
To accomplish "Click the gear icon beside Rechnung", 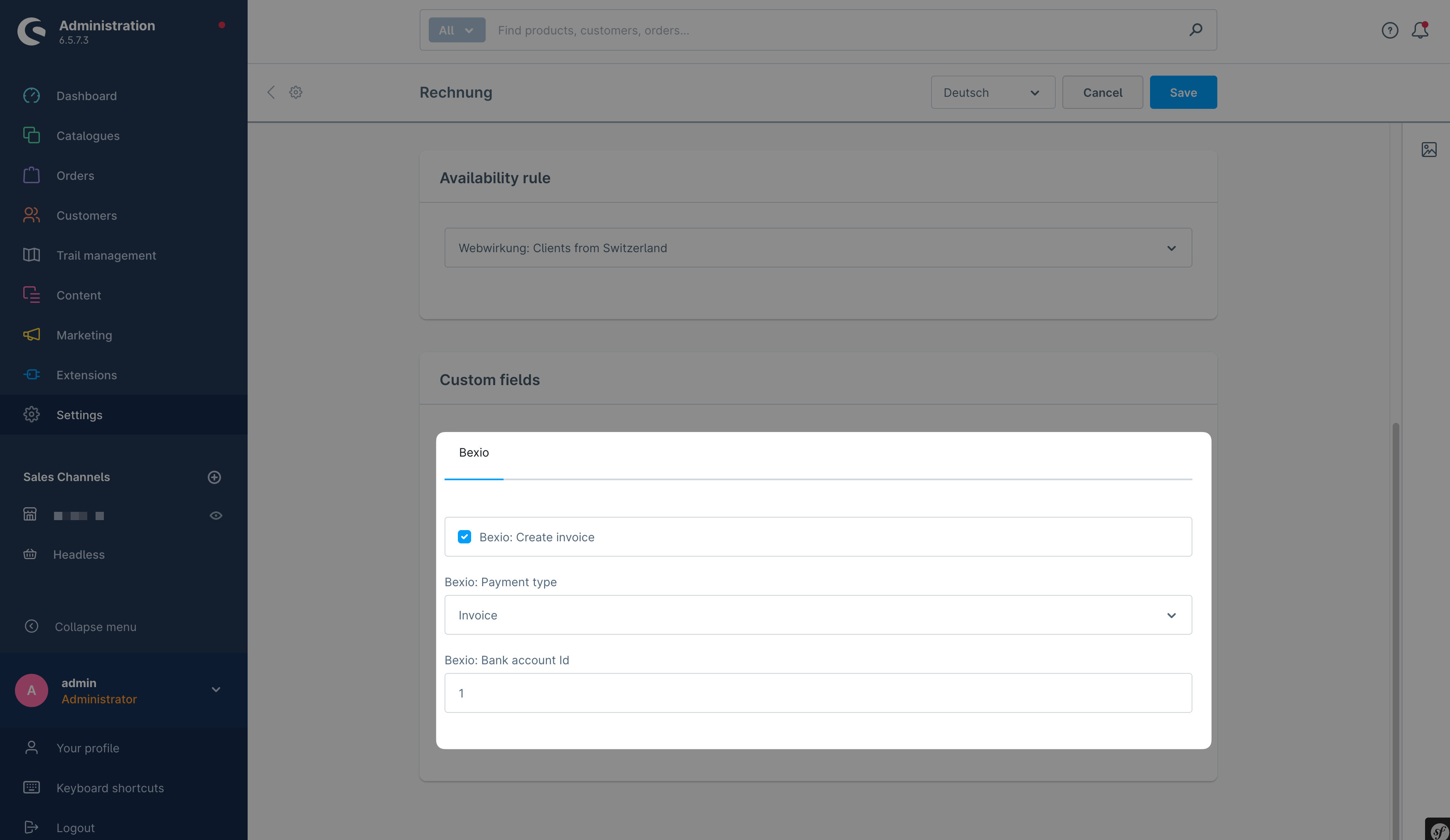I will 296,92.
